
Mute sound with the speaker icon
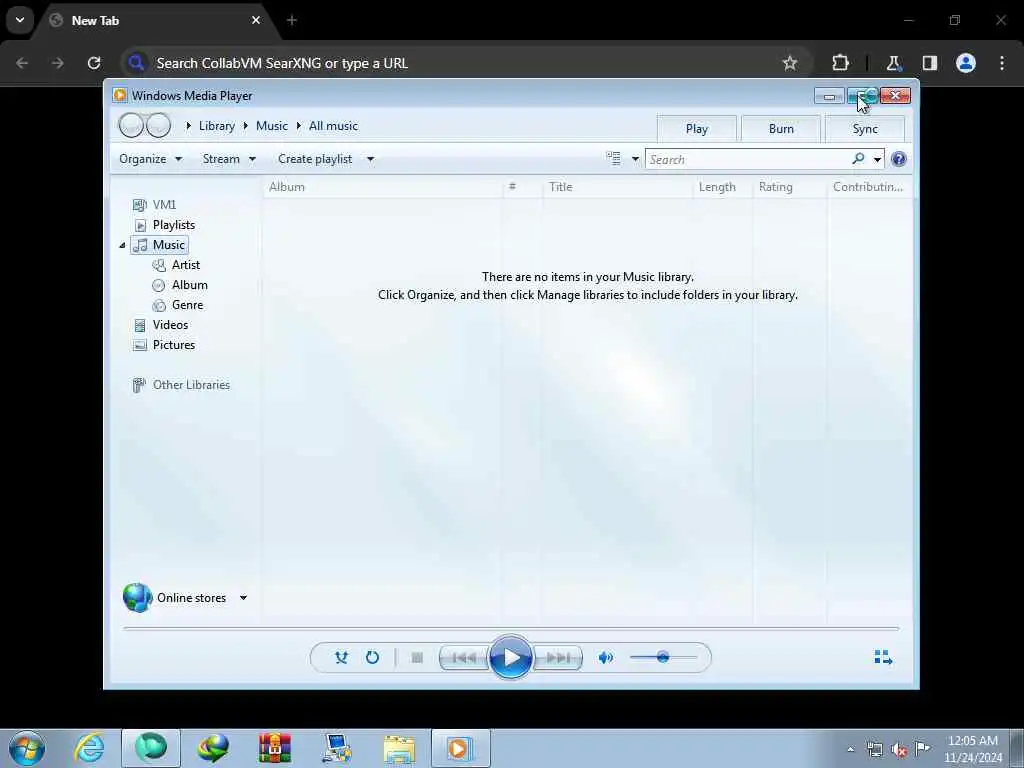[605, 657]
